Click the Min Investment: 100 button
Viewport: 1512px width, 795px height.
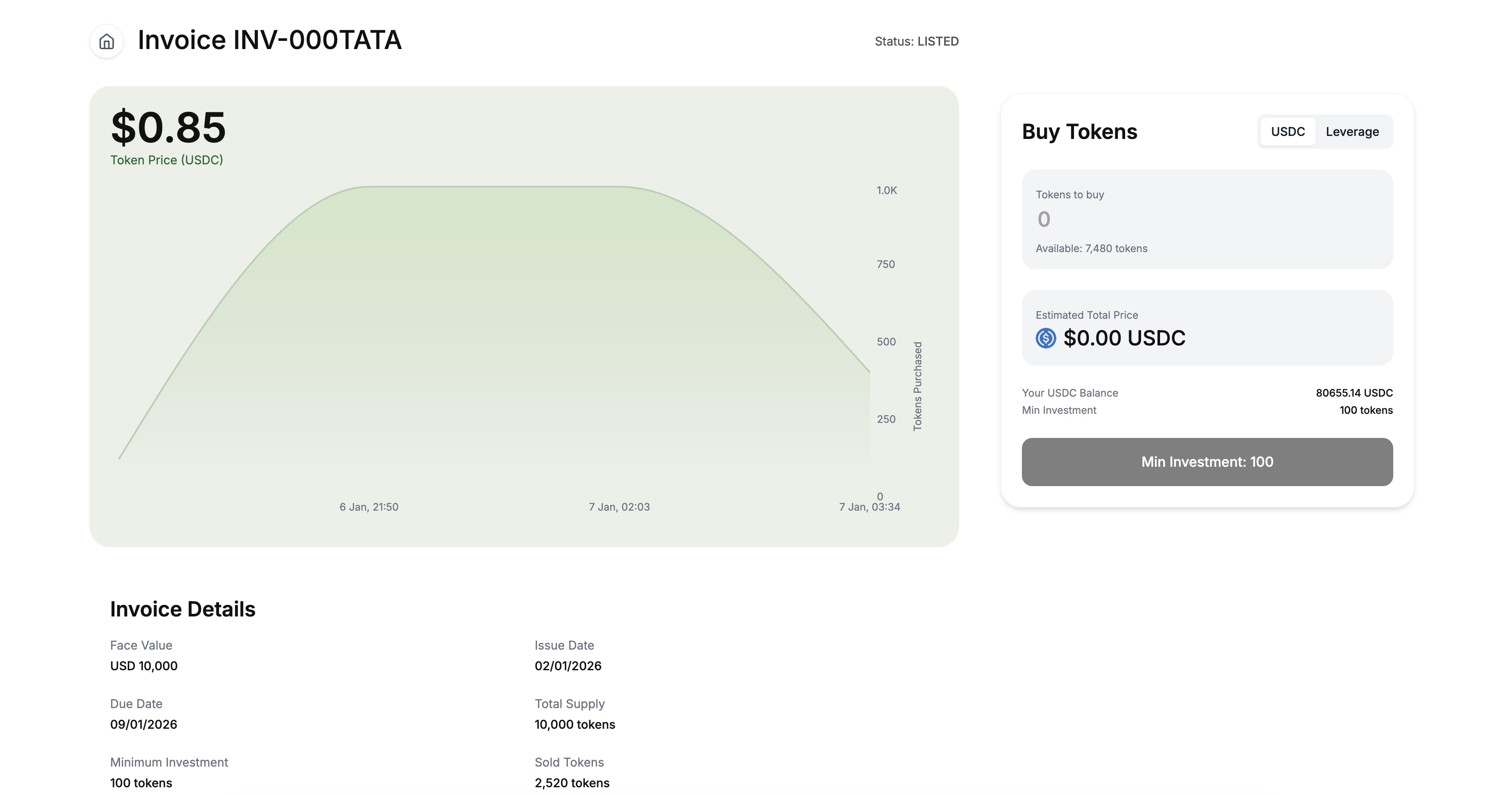[1207, 462]
